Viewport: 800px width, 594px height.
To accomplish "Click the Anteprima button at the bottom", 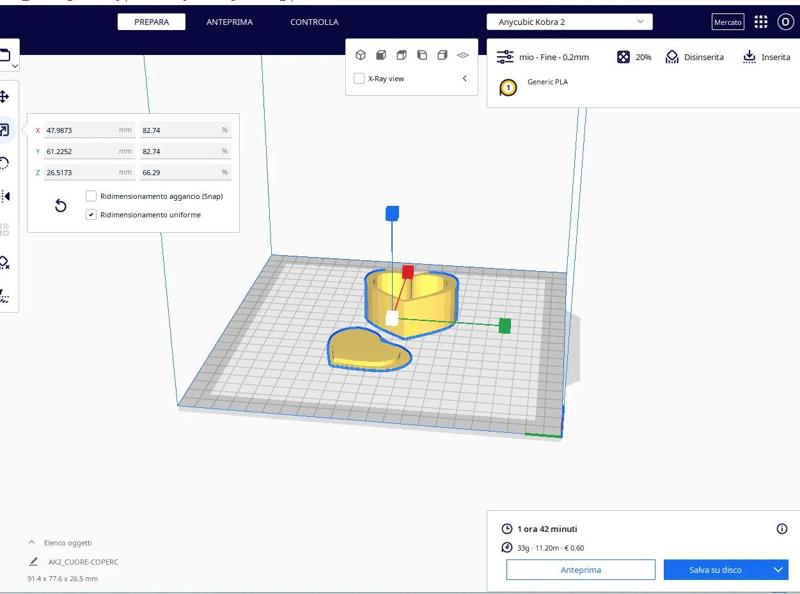I will click(x=581, y=570).
